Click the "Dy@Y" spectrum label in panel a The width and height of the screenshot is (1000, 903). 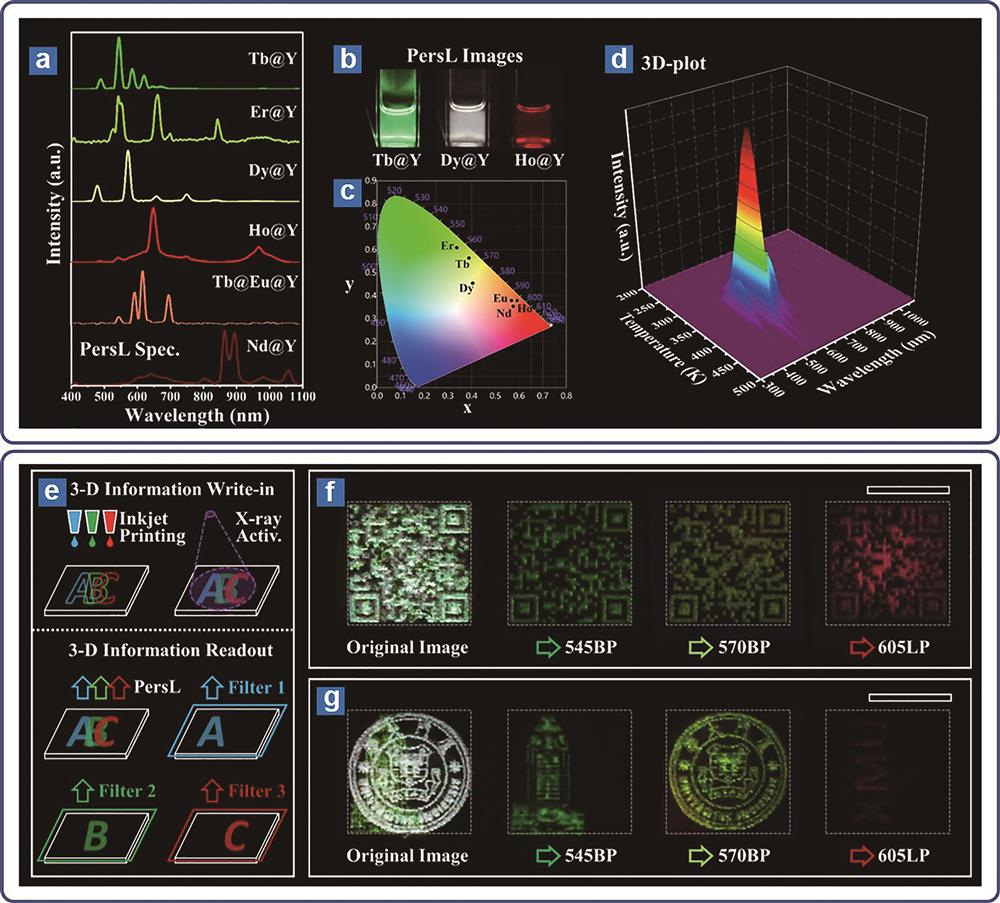(273, 171)
